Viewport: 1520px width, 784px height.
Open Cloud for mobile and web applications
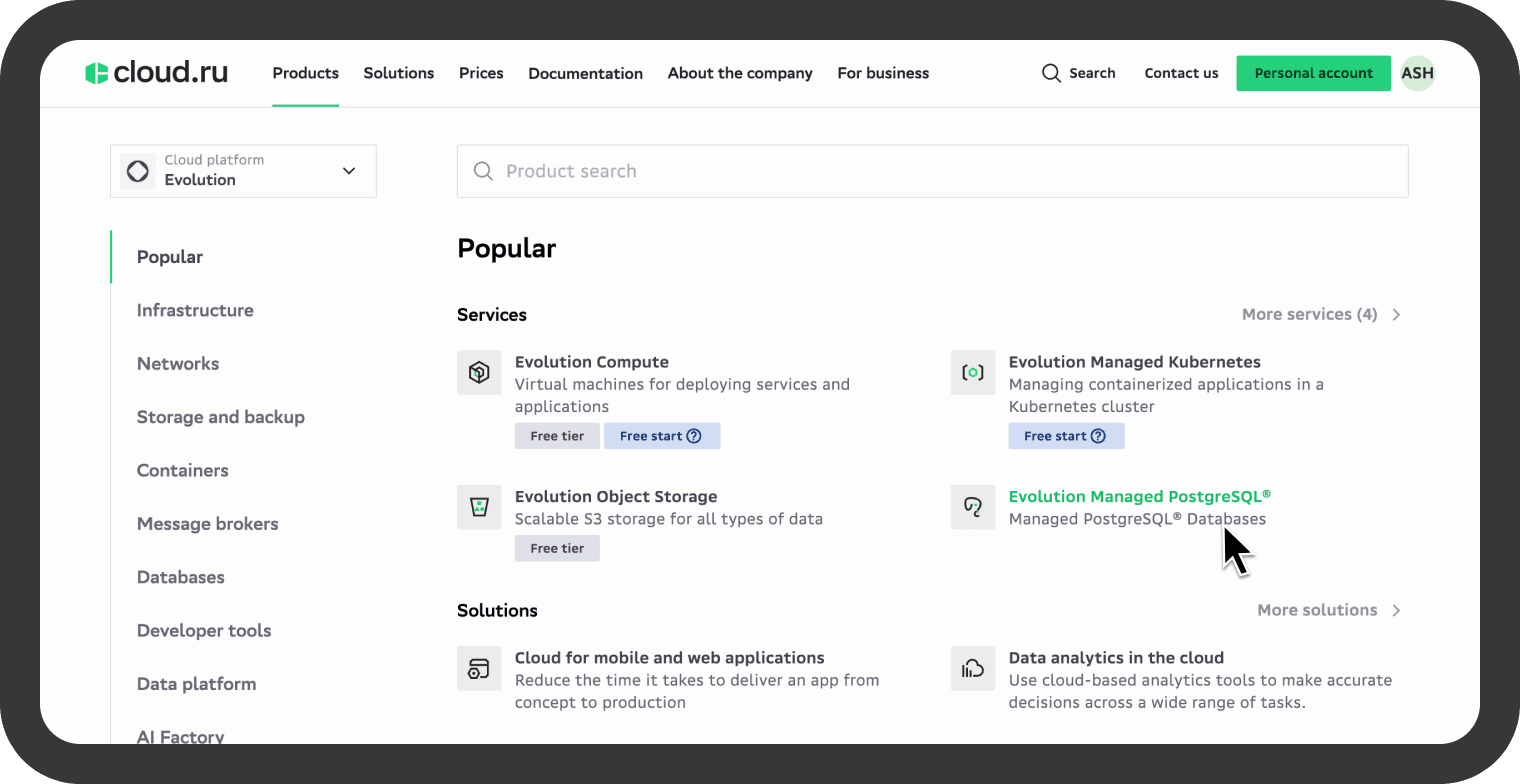[669, 659]
